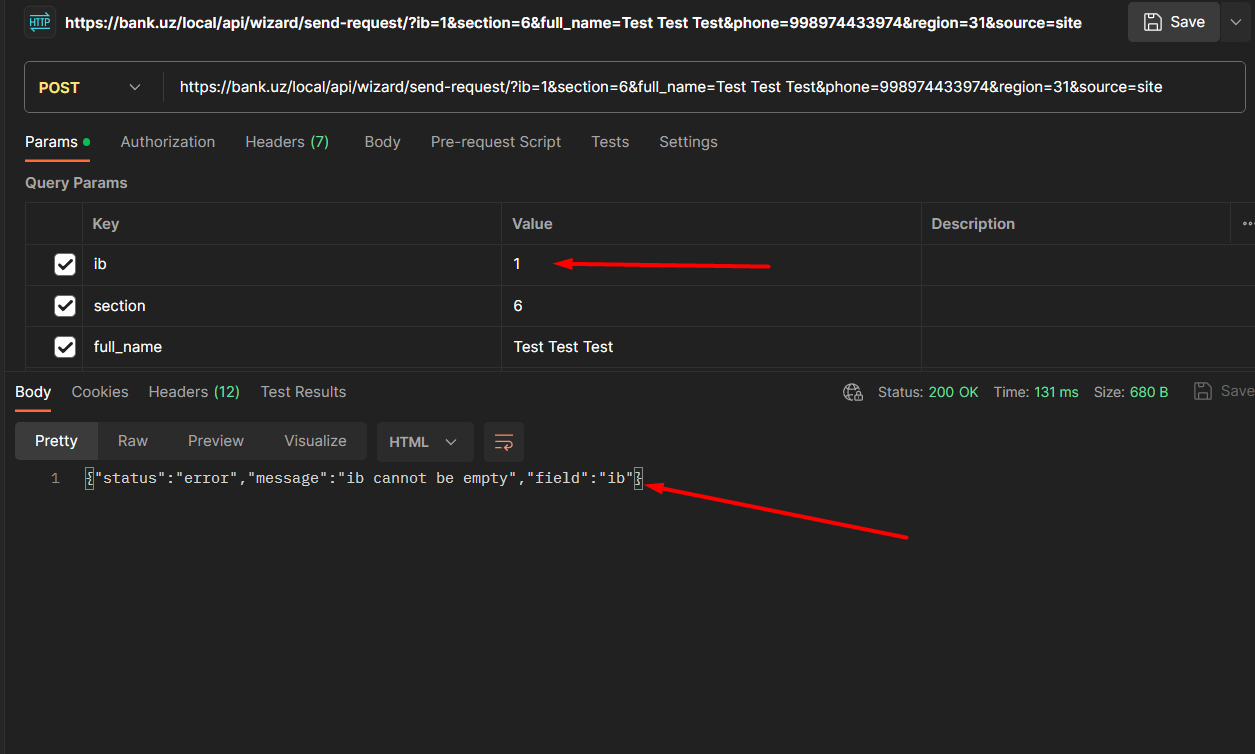Click the Key column header
Image resolution: width=1255 pixels, height=754 pixels.
[x=292, y=224]
